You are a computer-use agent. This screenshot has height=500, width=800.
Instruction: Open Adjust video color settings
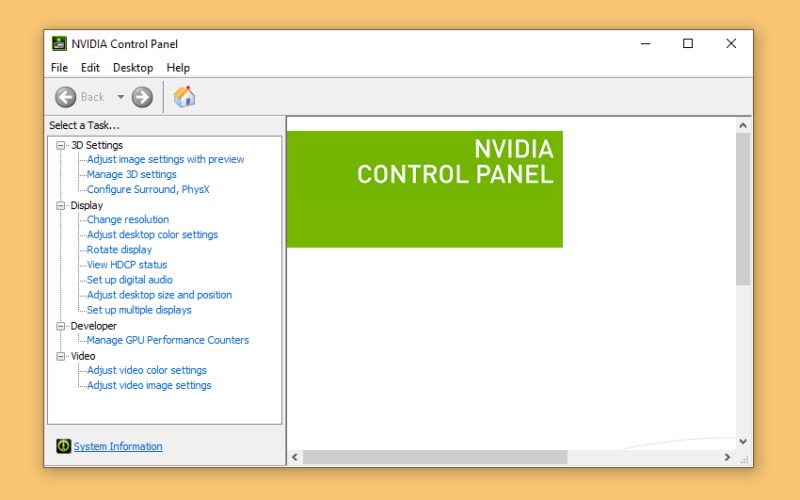pyautogui.click(x=146, y=370)
